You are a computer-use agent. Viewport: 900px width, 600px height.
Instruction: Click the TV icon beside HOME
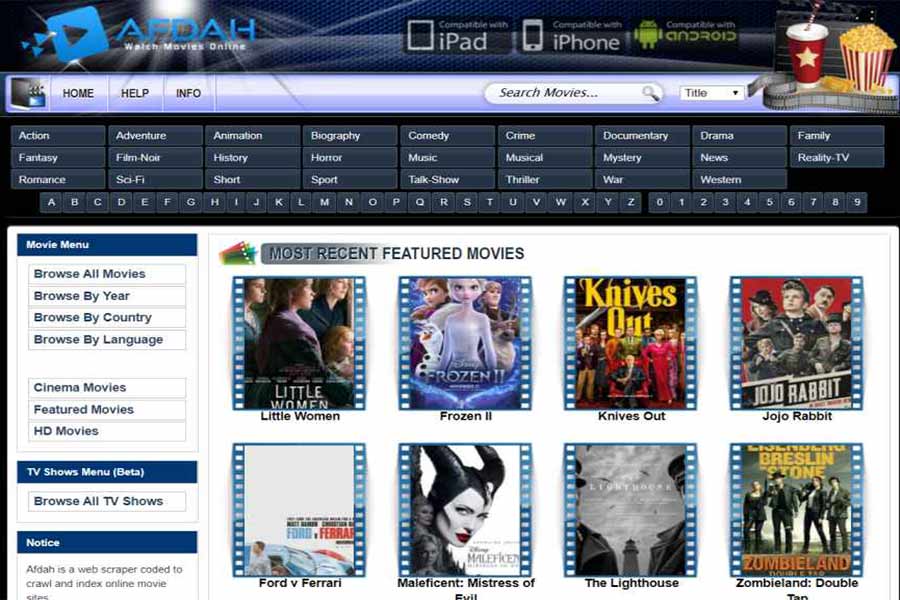pos(28,94)
